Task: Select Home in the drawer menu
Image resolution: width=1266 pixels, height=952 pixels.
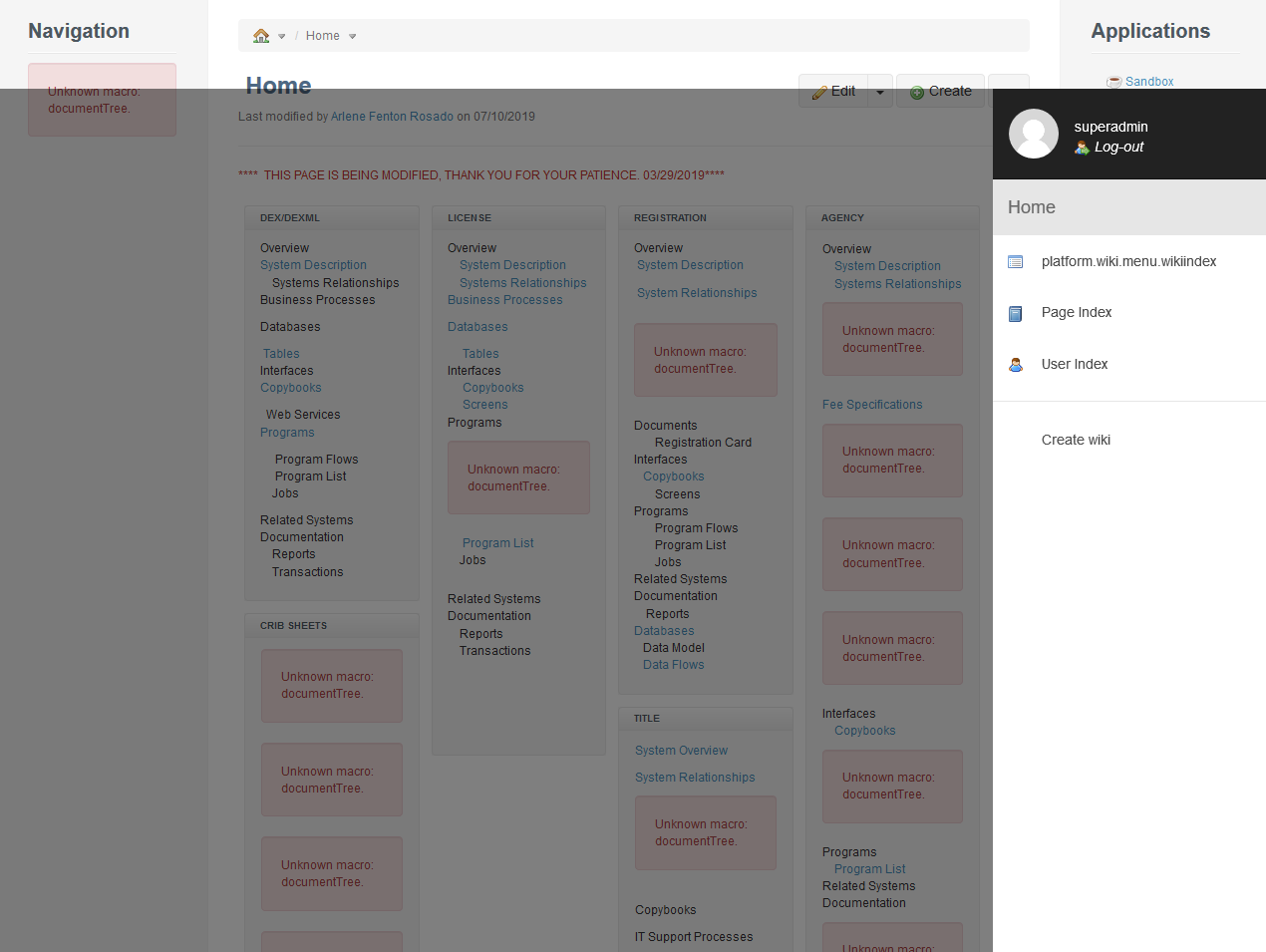Action: tap(1129, 207)
